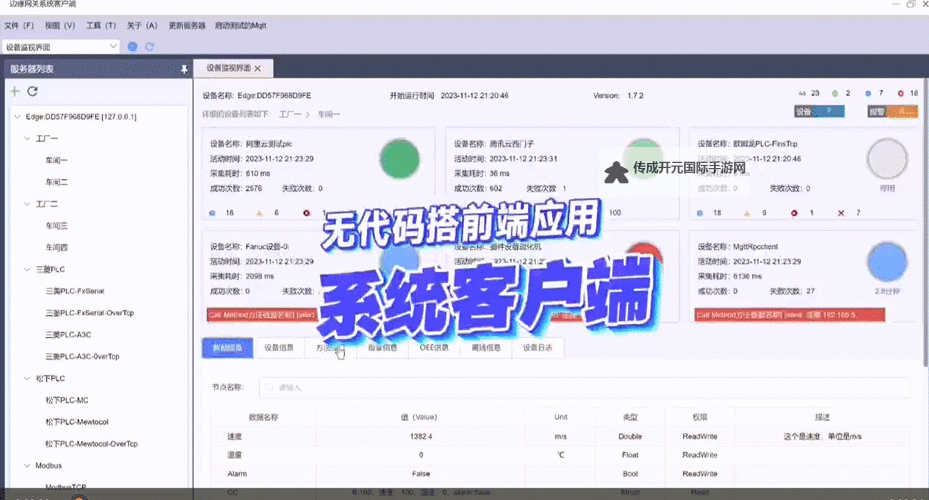
Task: Select 车间一 in the server tree
Action: coord(56,161)
